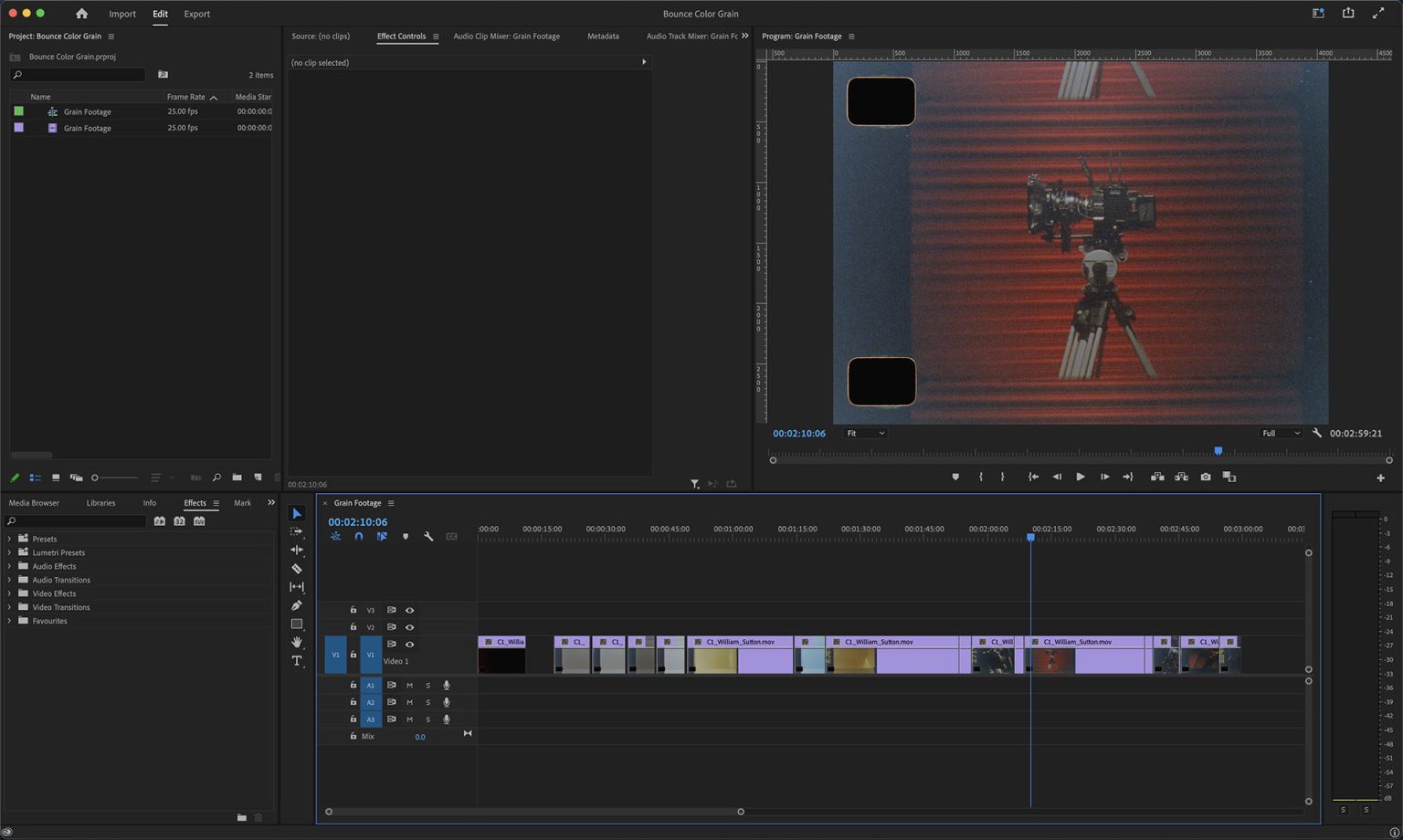
Task: Select the Pen tool in the timeline toolbar
Action: point(297,605)
